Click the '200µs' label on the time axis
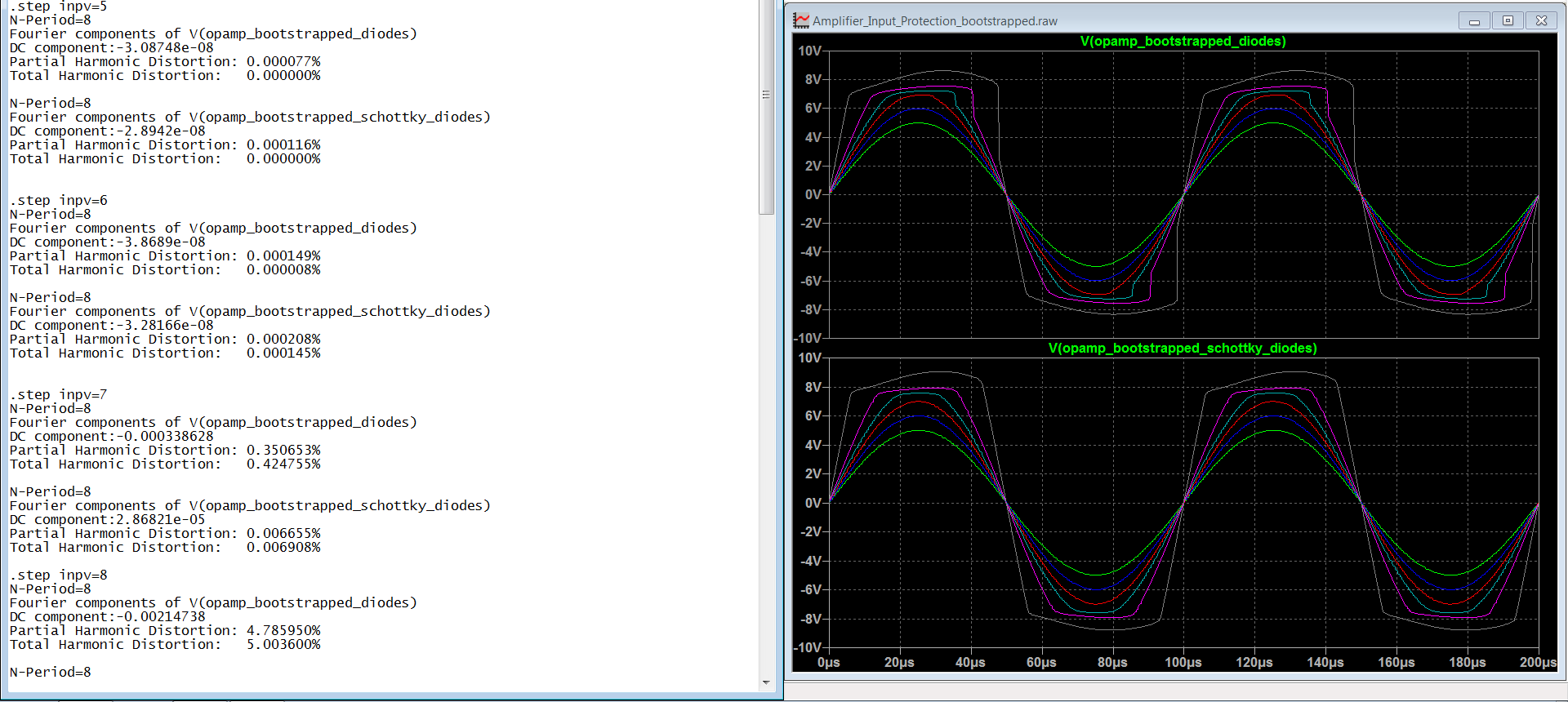 pos(1538,662)
